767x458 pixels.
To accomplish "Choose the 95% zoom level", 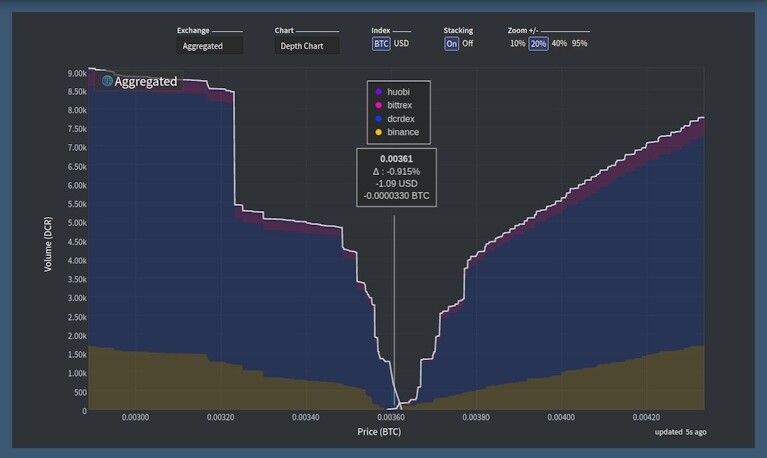I will tap(579, 44).
